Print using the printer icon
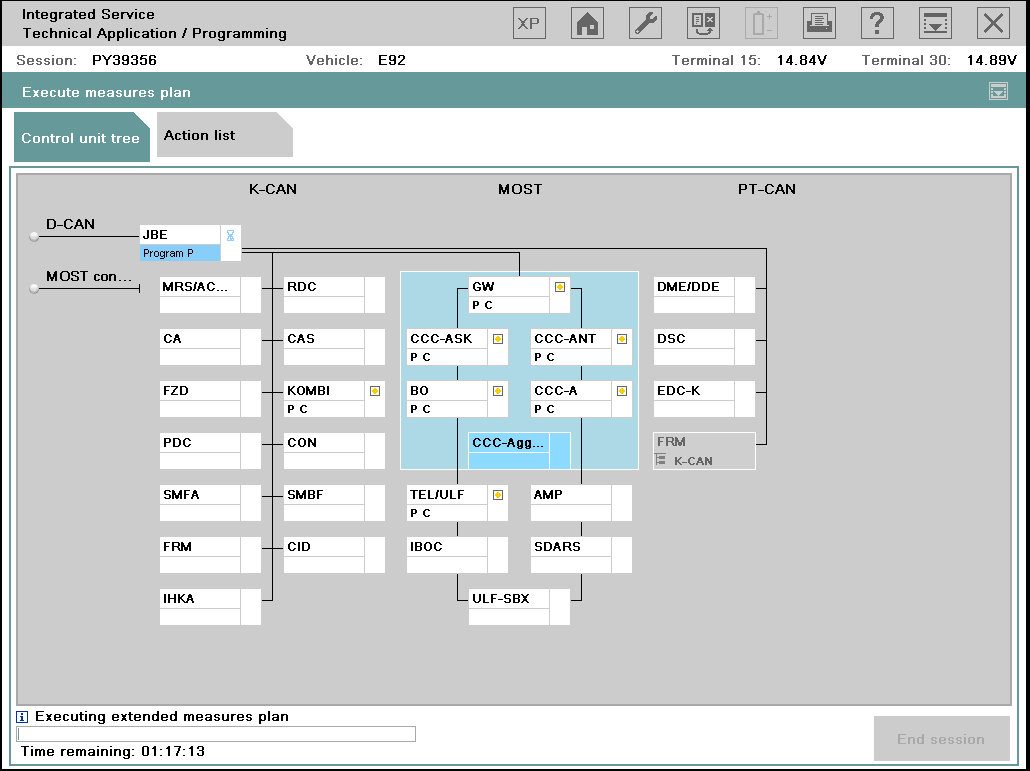 click(819, 24)
